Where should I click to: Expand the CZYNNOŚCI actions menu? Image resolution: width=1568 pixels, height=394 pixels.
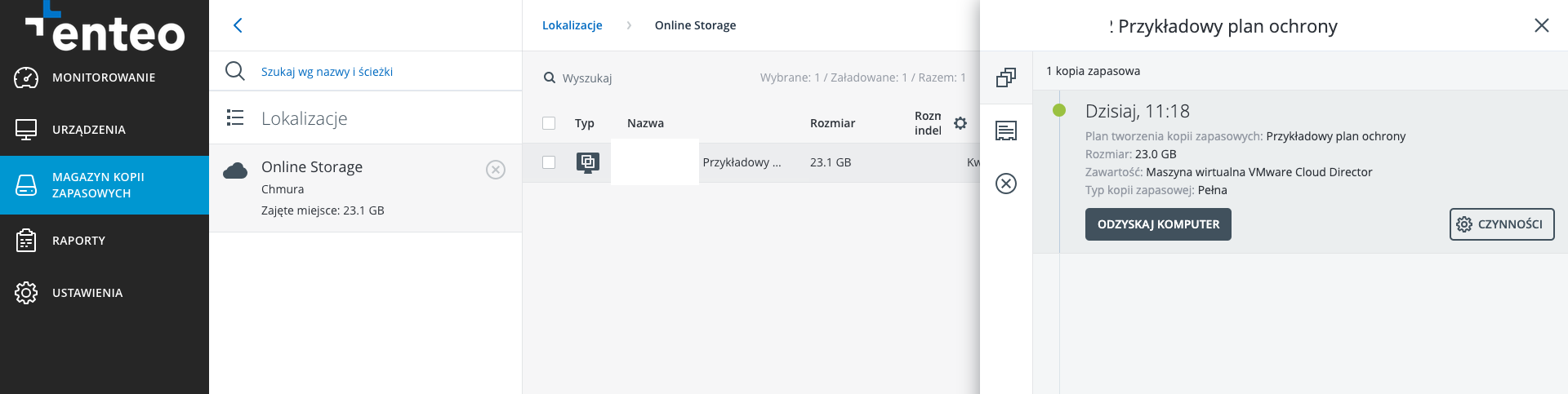1502,224
